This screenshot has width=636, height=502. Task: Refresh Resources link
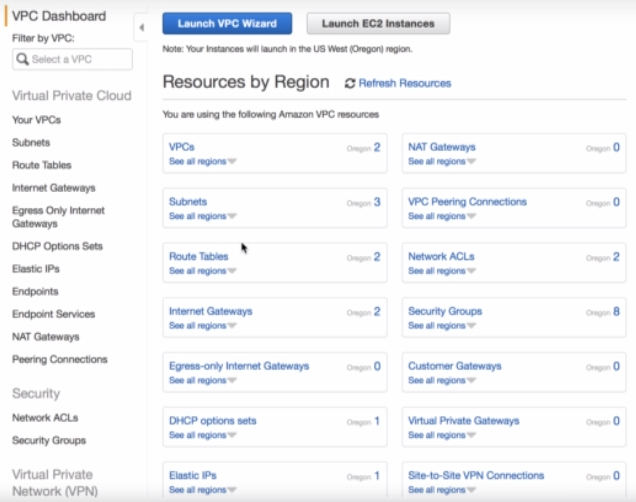click(405, 83)
